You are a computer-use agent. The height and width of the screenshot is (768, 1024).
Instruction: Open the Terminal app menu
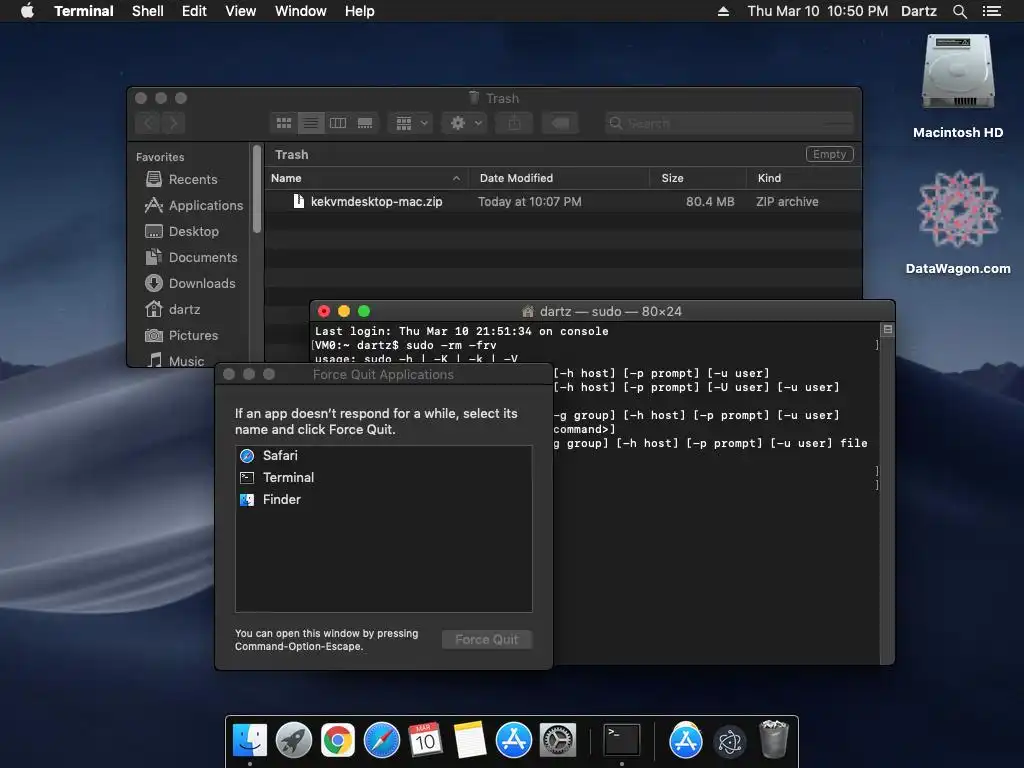click(x=84, y=11)
